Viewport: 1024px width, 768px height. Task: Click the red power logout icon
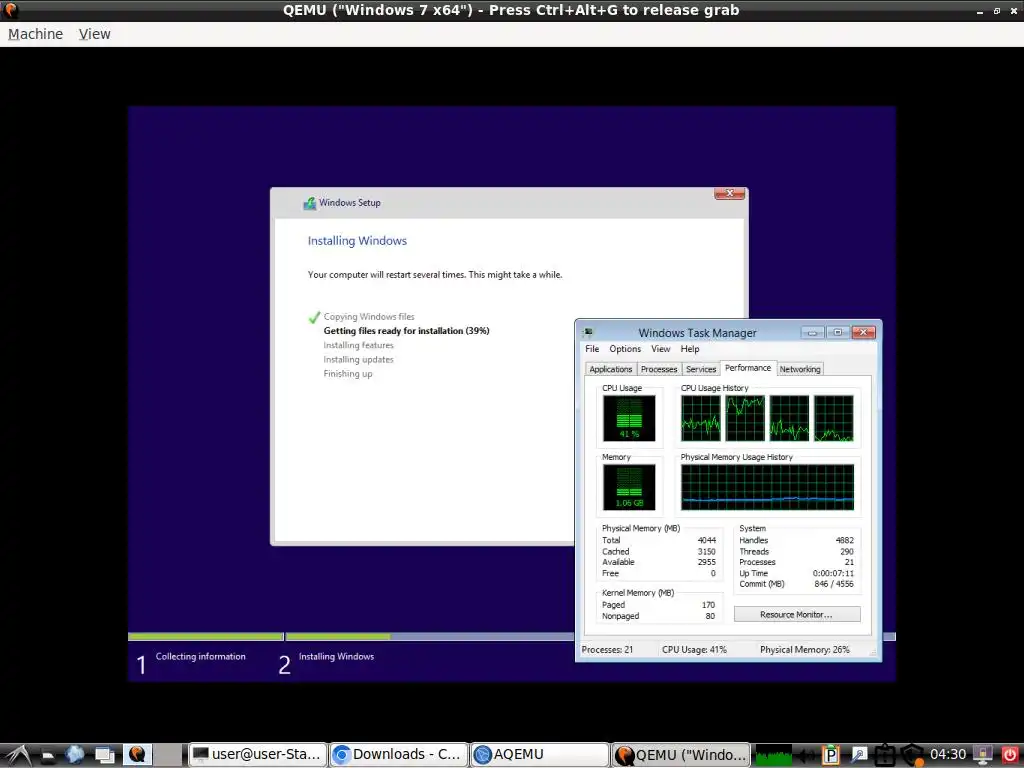pyautogui.click(x=1010, y=756)
